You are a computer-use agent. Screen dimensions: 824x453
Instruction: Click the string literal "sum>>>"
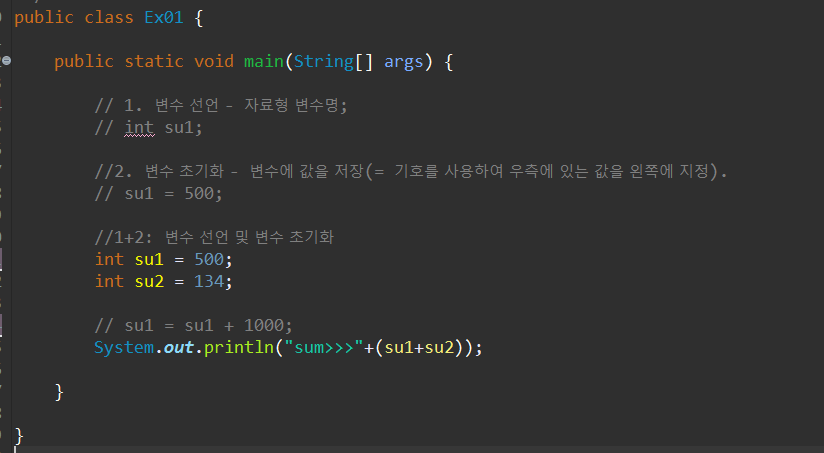point(324,347)
